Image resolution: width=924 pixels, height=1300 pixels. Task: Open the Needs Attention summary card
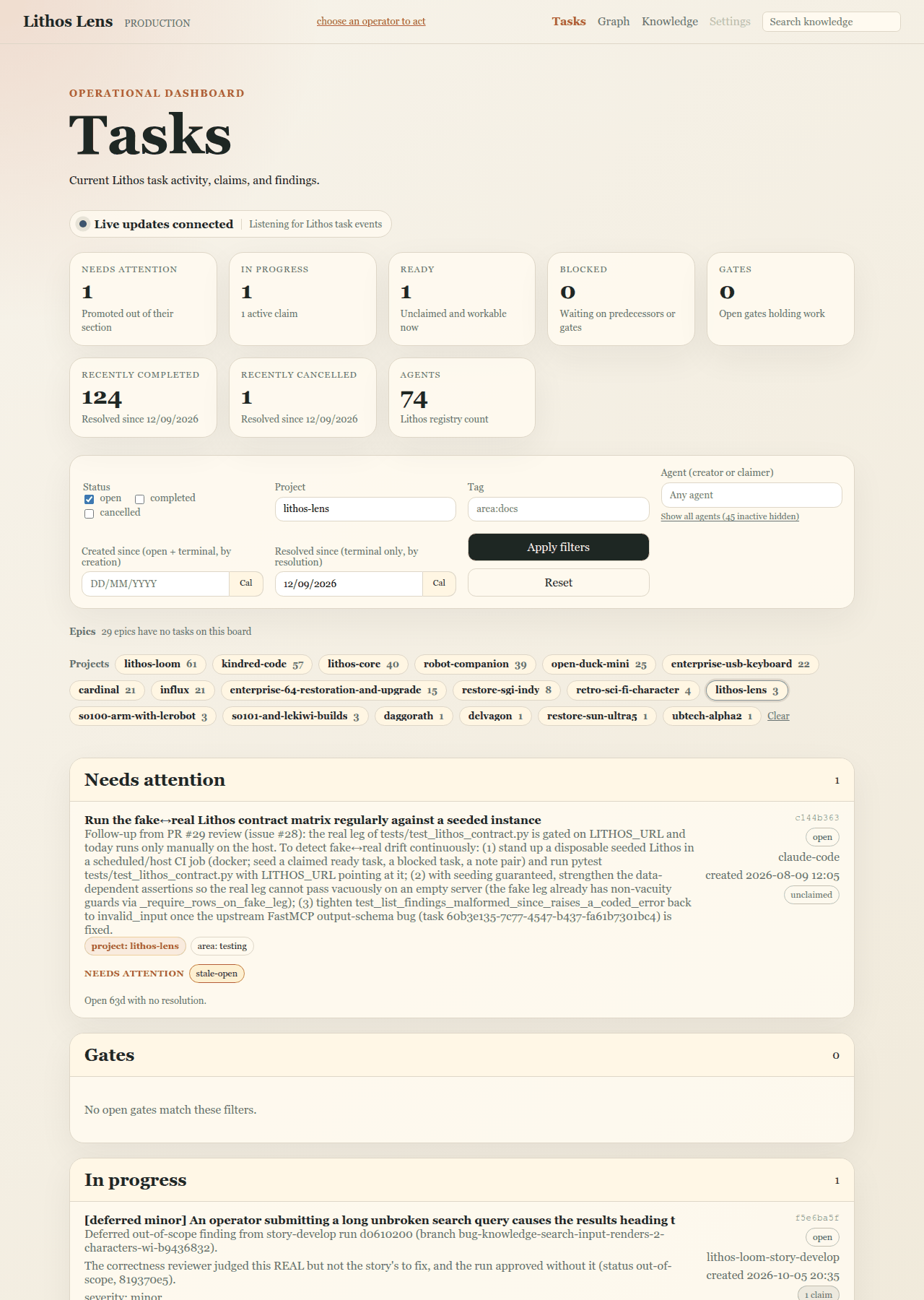click(144, 299)
